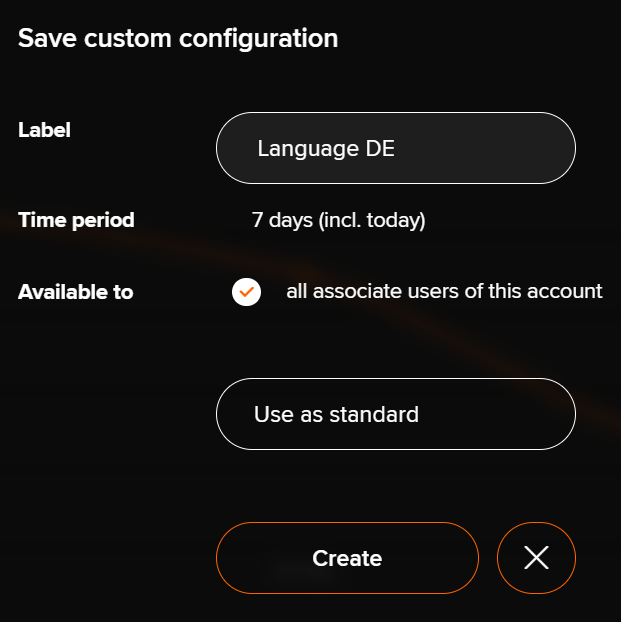Save the configuration using Create
The height and width of the screenshot is (622, 621).
(347, 558)
